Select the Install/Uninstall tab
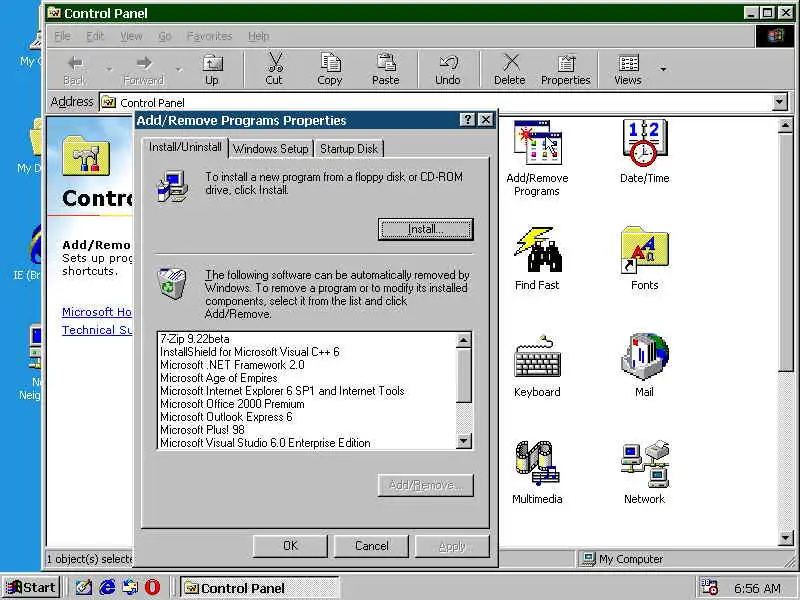This screenshot has height=600, width=800. [185, 147]
